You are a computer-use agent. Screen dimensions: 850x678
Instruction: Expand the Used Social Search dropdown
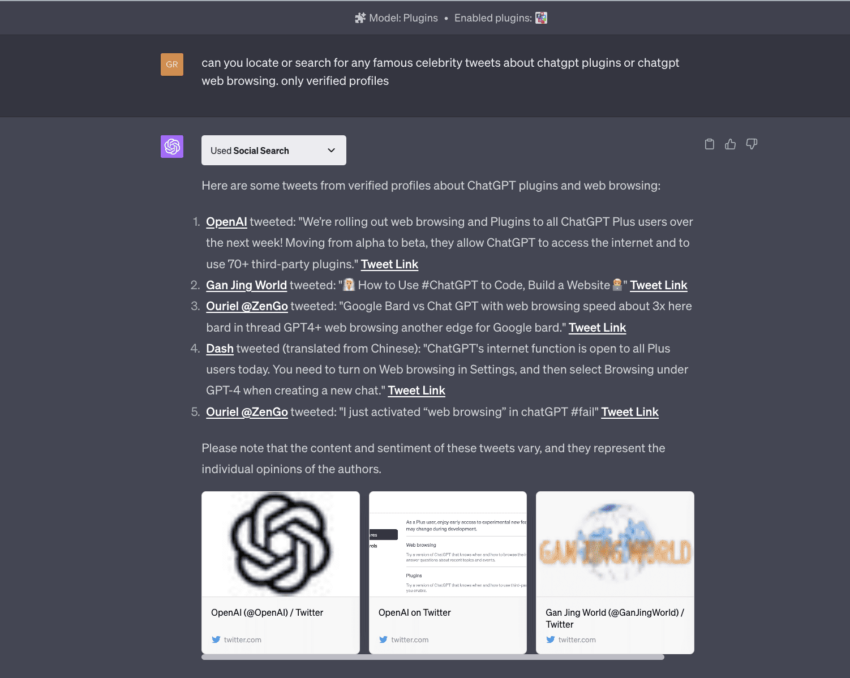tap(274, 150)
